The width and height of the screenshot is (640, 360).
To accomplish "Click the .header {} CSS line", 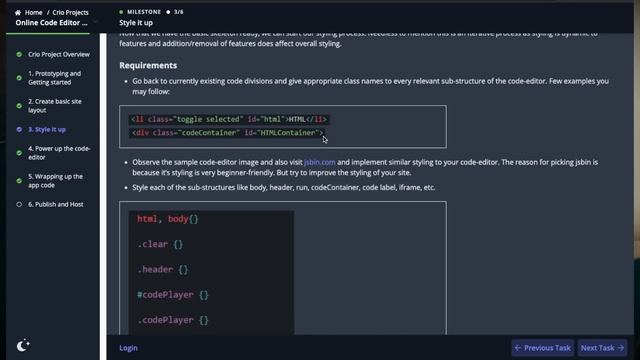I will point(163,270).
